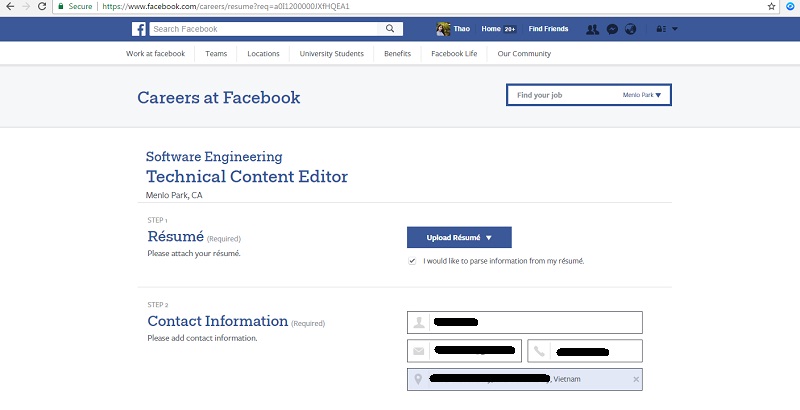Open the Messenger messages icon
This screenshot has height=410, width=800.
click(612, 29)
